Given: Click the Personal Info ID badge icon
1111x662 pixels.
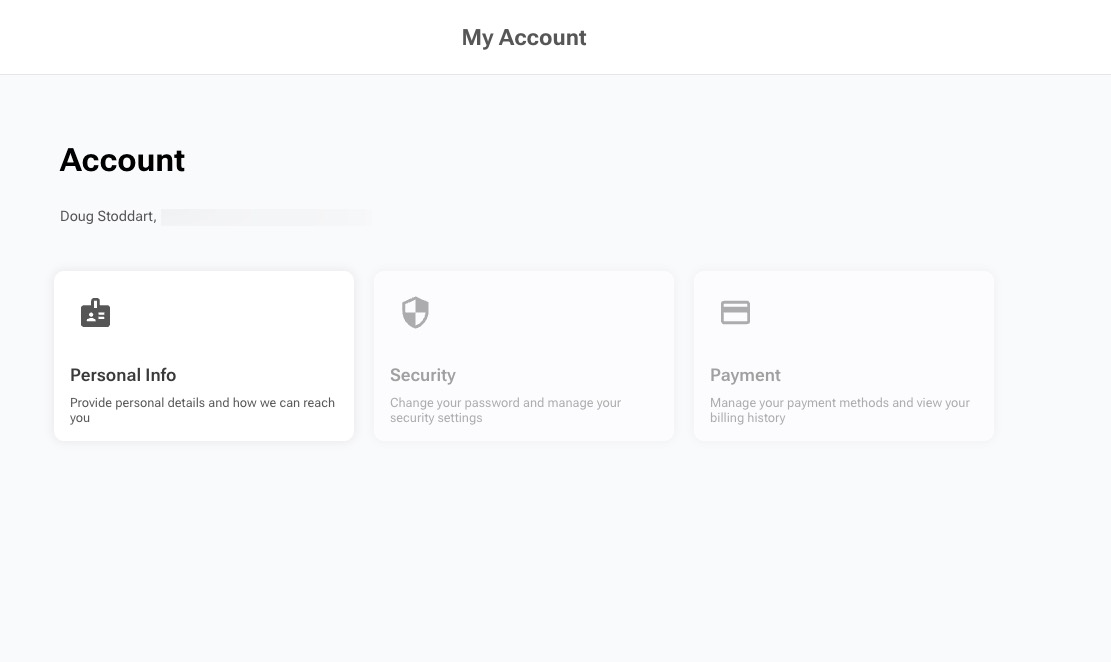Looking at the screenshot, I should (x=95, y=313).
